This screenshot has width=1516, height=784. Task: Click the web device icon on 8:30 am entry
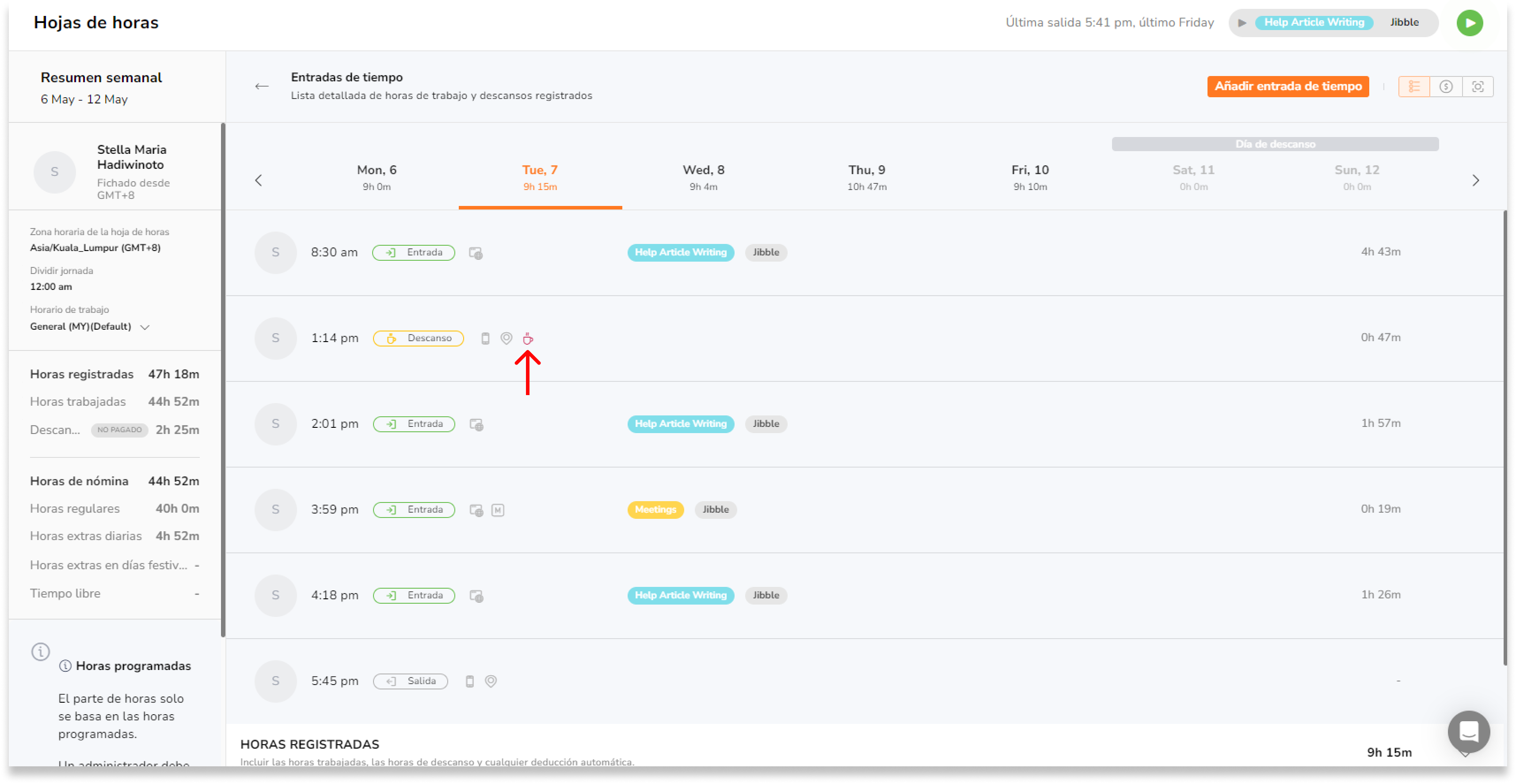476,253
